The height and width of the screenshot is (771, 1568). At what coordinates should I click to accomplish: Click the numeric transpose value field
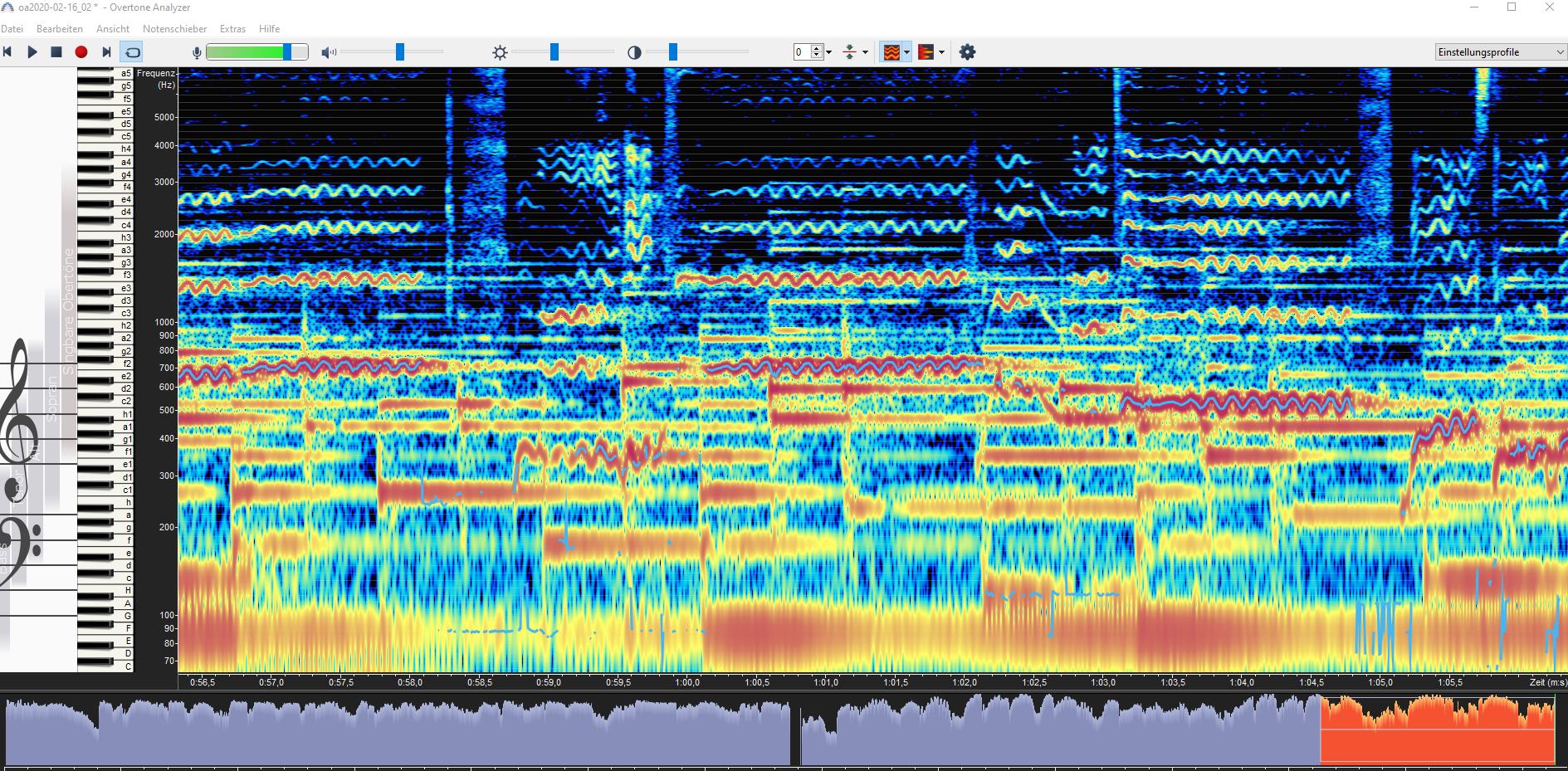click(801, 52)
